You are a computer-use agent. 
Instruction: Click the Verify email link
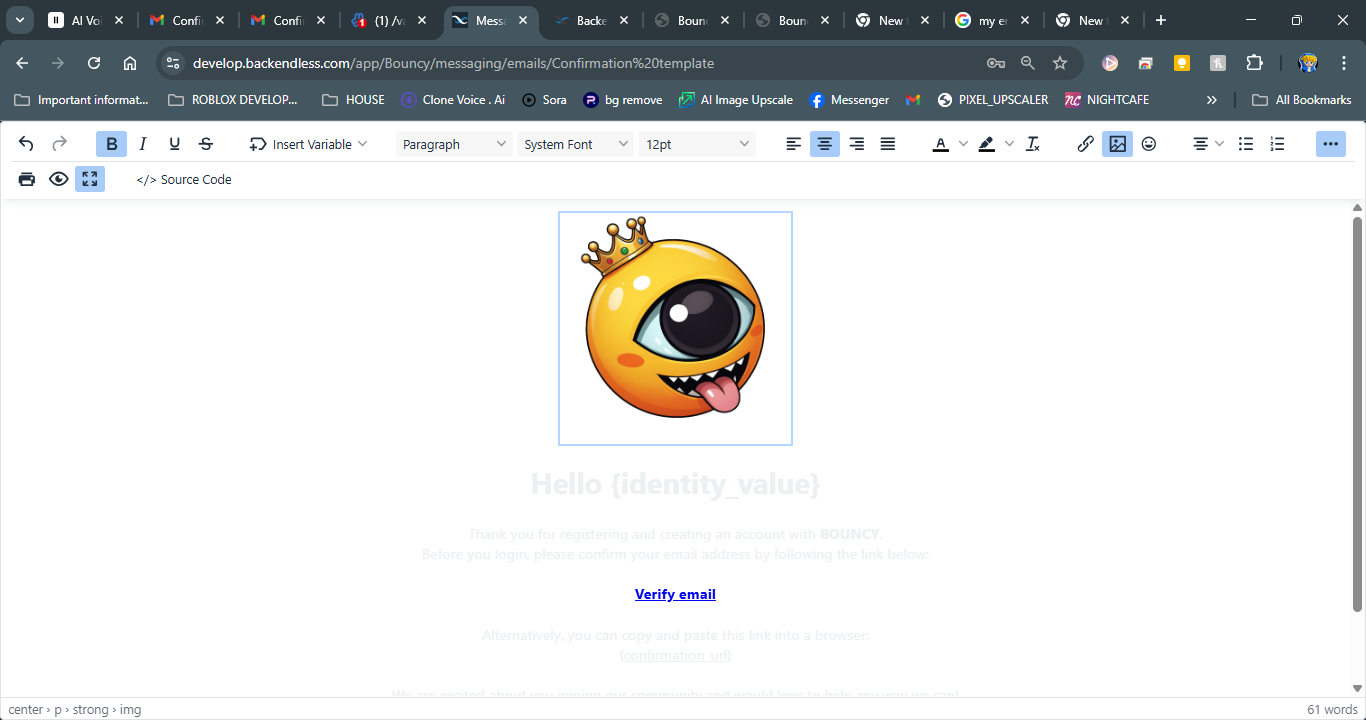click(x=675, y=594)
